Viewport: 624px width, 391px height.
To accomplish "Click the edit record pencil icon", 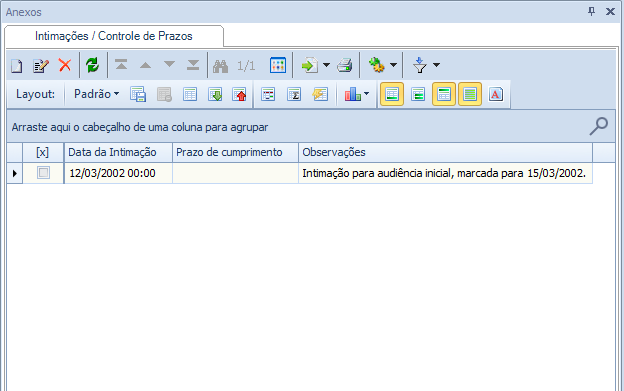I will (x=41, y=65).
